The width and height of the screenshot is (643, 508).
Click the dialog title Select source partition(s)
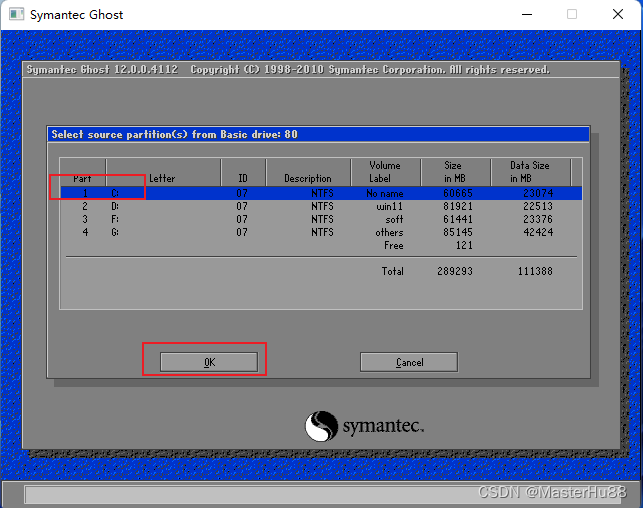(x=175, y=134)
